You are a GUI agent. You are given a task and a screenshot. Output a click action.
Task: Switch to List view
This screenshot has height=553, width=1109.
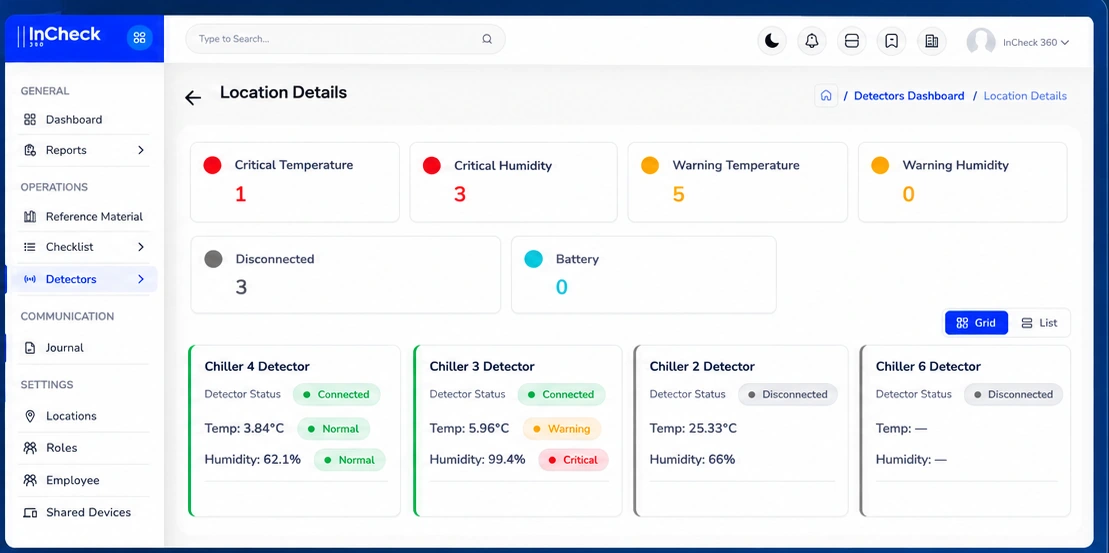(x=1039, y=322)
